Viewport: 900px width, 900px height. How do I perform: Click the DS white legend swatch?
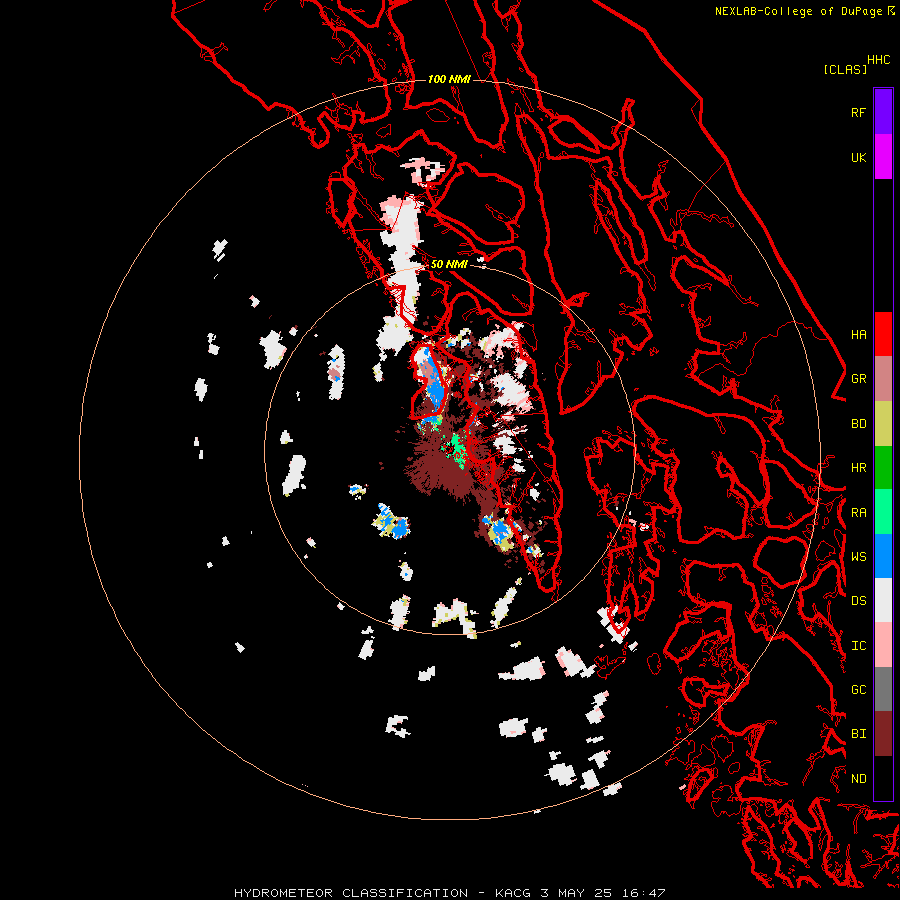tap(883, 600)
